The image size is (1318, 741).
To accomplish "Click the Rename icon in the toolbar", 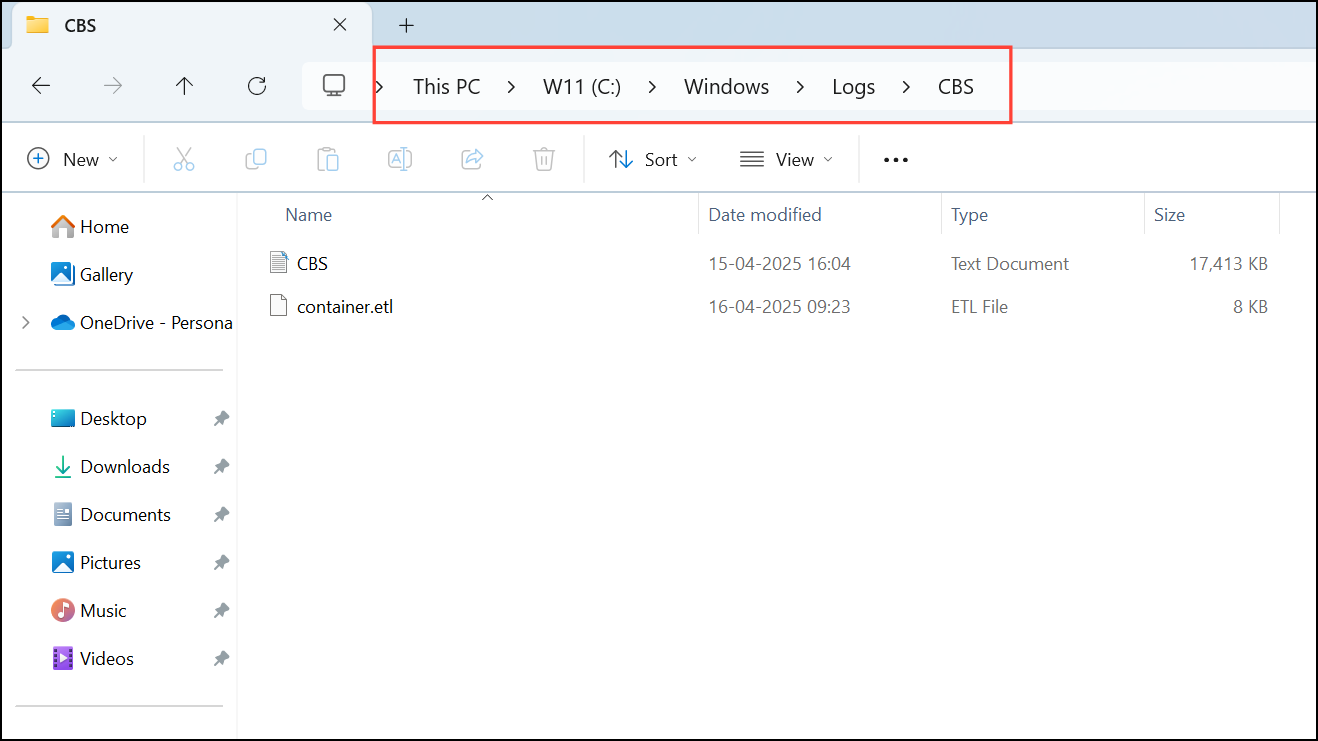I will (x=400, y=159).
